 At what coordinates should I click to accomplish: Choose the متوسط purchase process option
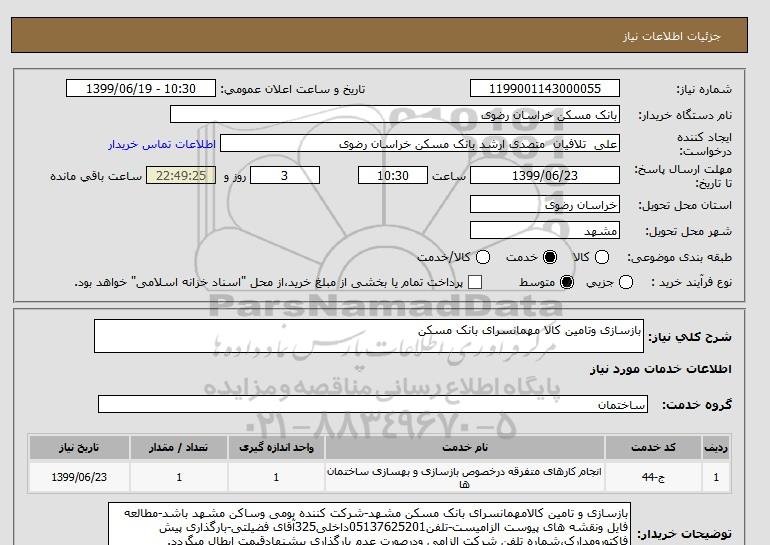567,282
